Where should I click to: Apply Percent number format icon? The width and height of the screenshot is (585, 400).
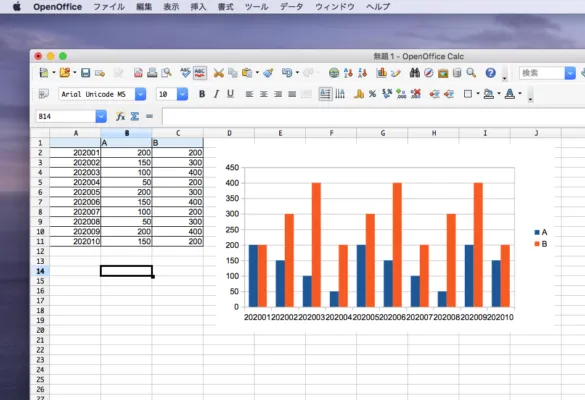click(x=372, y=94)
